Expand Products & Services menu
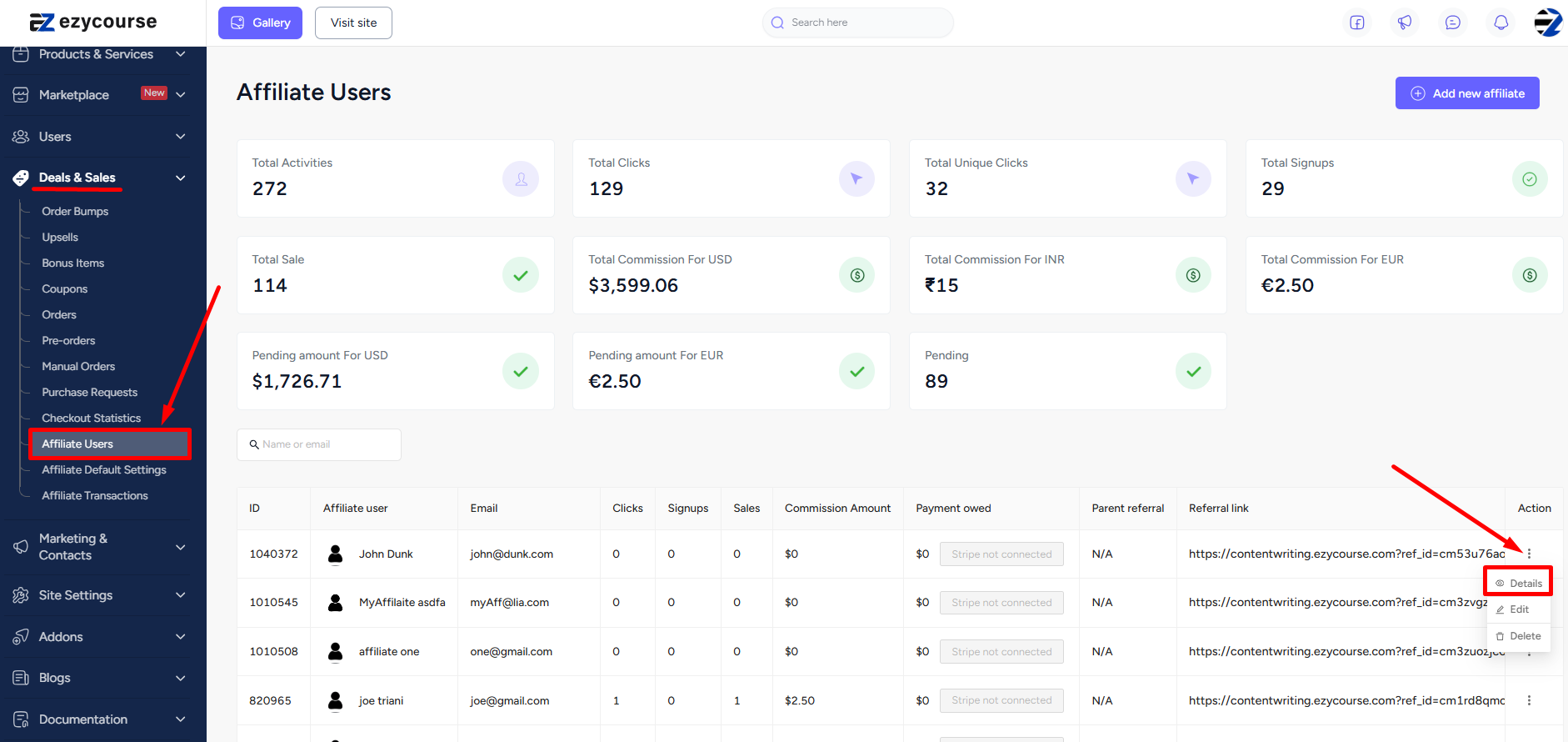This screenshot has width=1568, height=742. [180, 54]
